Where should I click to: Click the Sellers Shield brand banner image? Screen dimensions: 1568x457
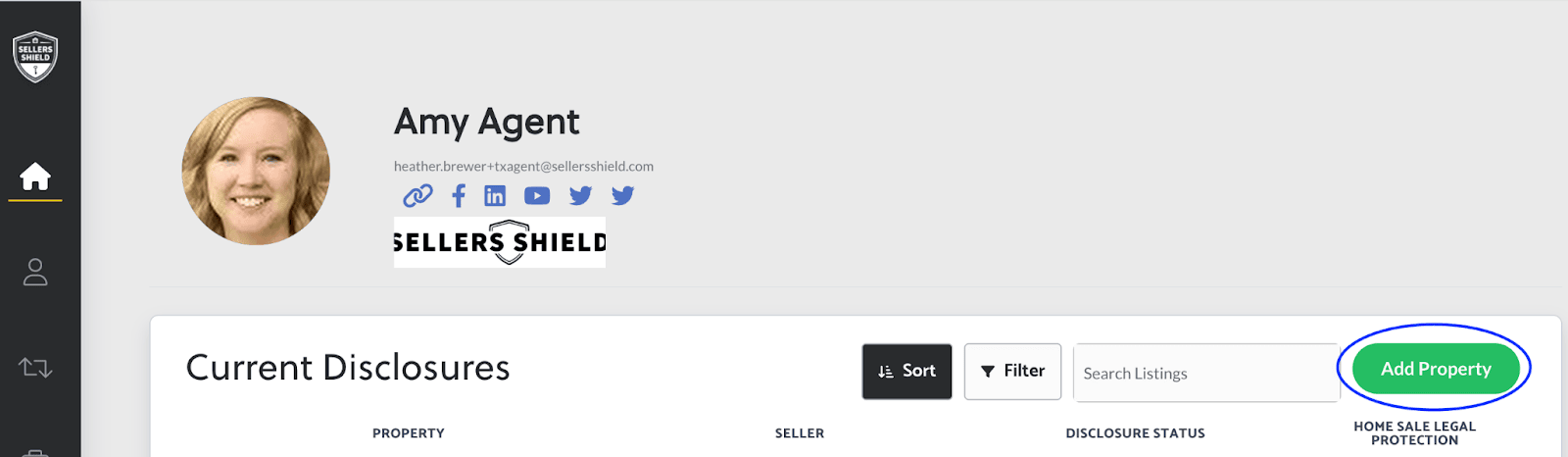click(500, 242)
